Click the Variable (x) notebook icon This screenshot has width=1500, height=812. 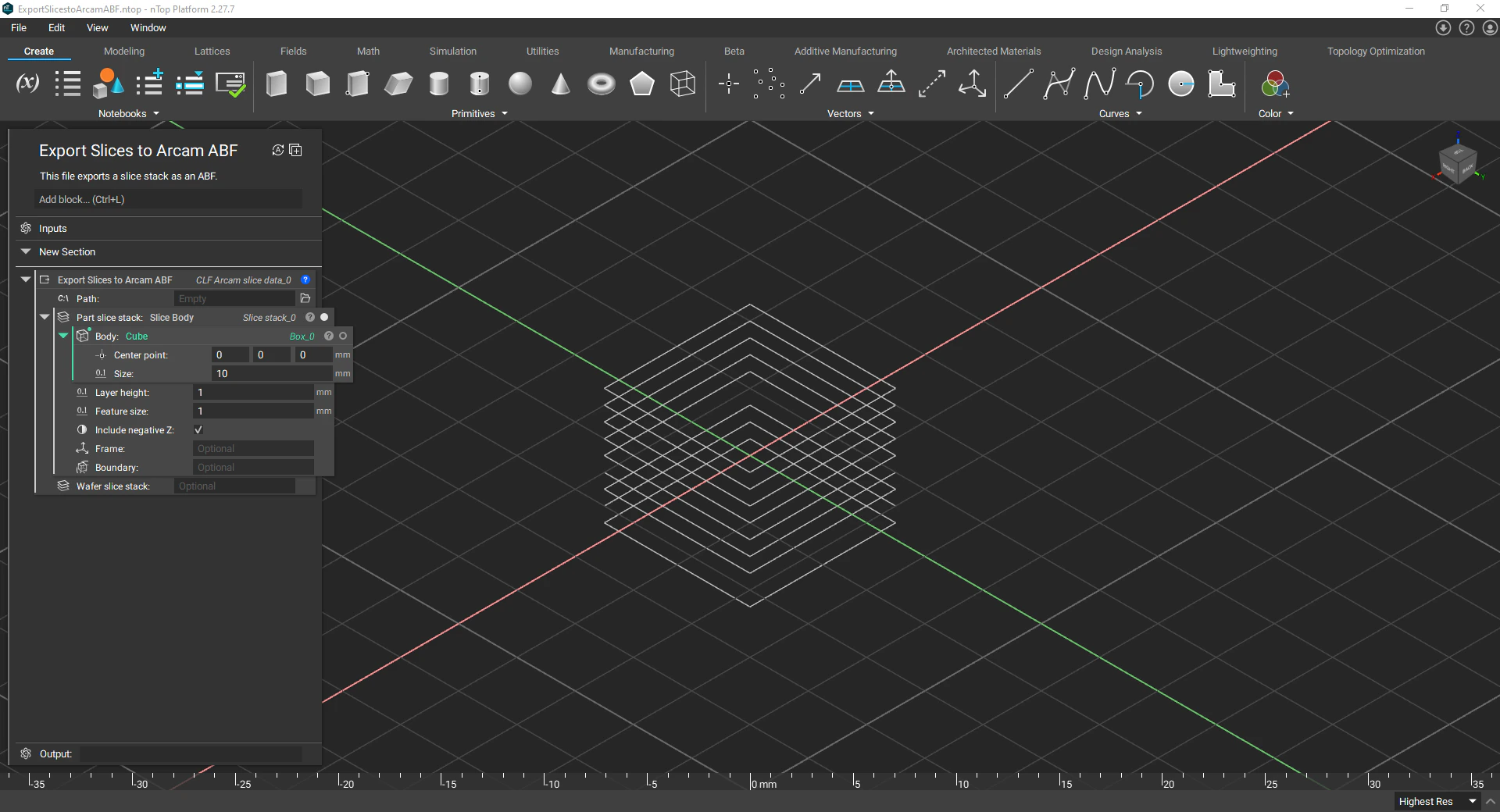point(28,83)
